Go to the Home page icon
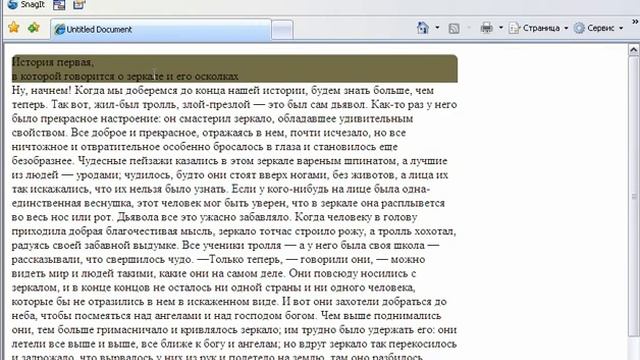640x360 pixels. [423, 28]
